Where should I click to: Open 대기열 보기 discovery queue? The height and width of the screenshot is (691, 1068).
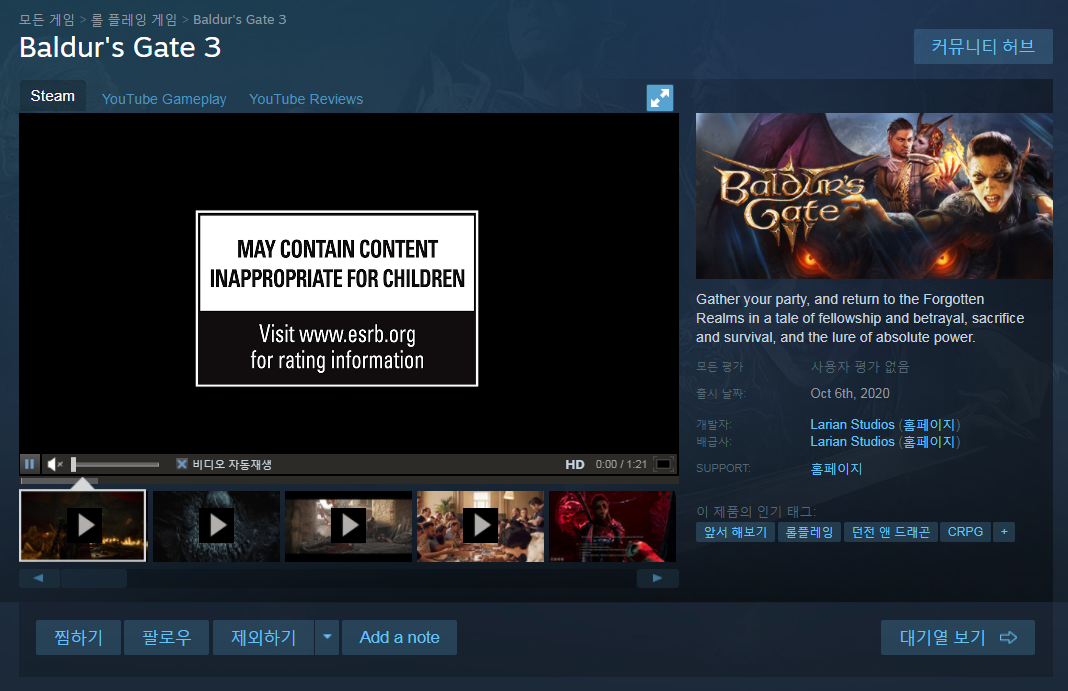(958, 637)
